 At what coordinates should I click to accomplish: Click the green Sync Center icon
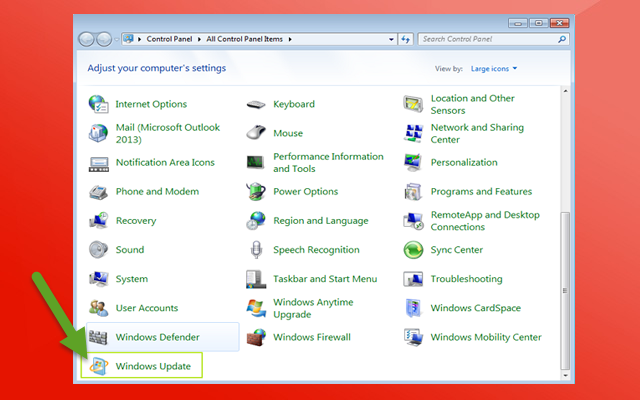coord(413,250)
